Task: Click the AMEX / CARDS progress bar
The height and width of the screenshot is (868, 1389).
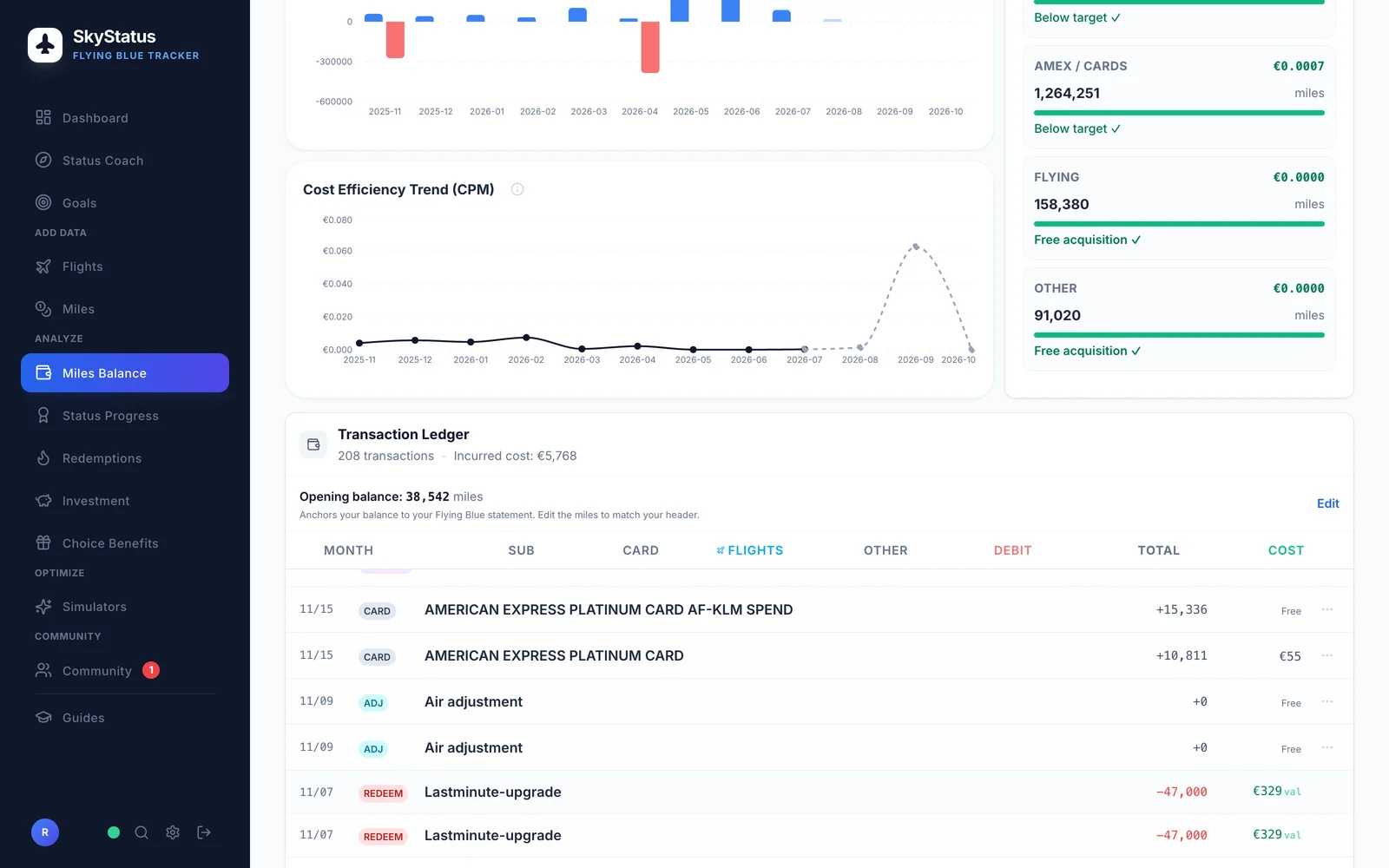Action: (1179, 113)
